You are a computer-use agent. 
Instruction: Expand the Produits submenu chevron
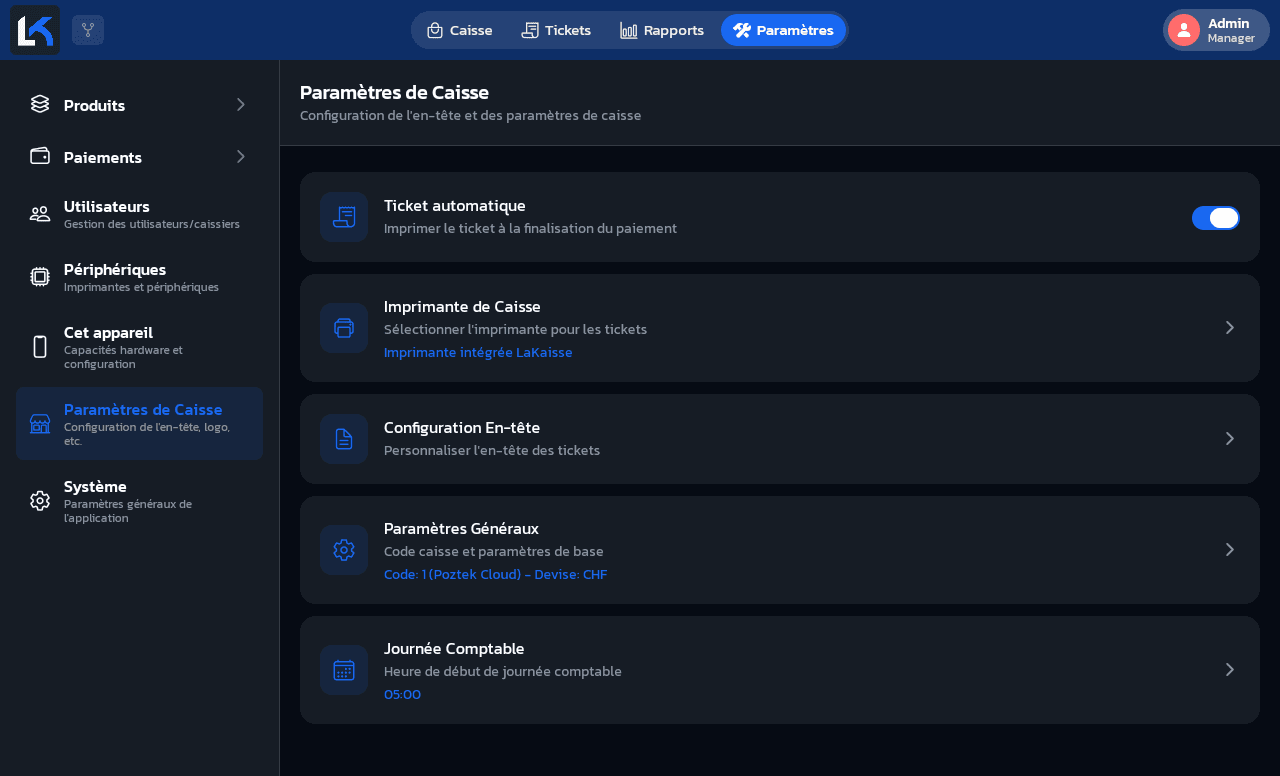tap(240, 104)
